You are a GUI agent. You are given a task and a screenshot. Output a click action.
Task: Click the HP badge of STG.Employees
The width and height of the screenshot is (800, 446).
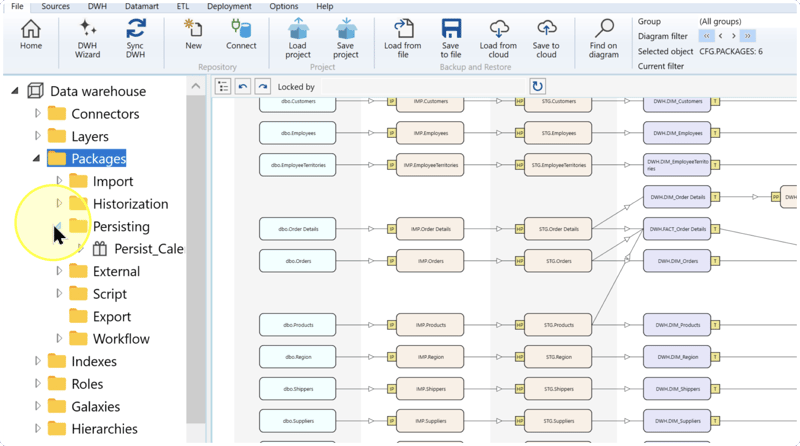point(519,133)
